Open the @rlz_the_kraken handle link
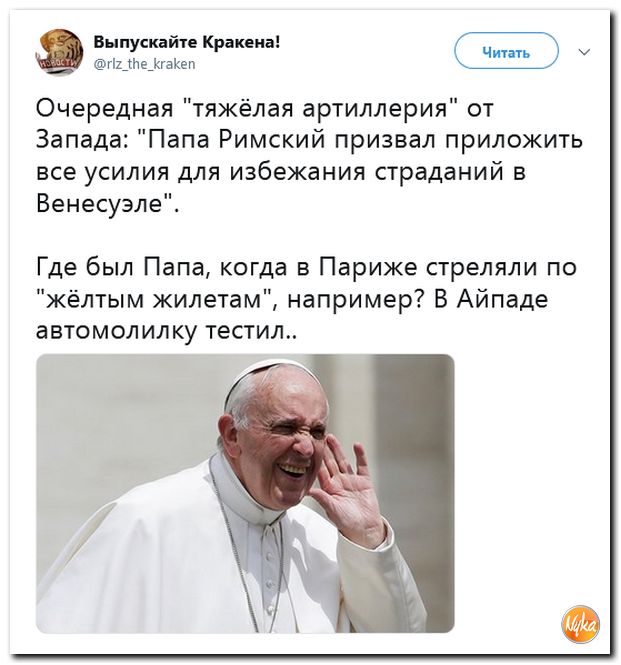Image resolution: width=621 pixels, height=665 pixels. tap(144, 64)
